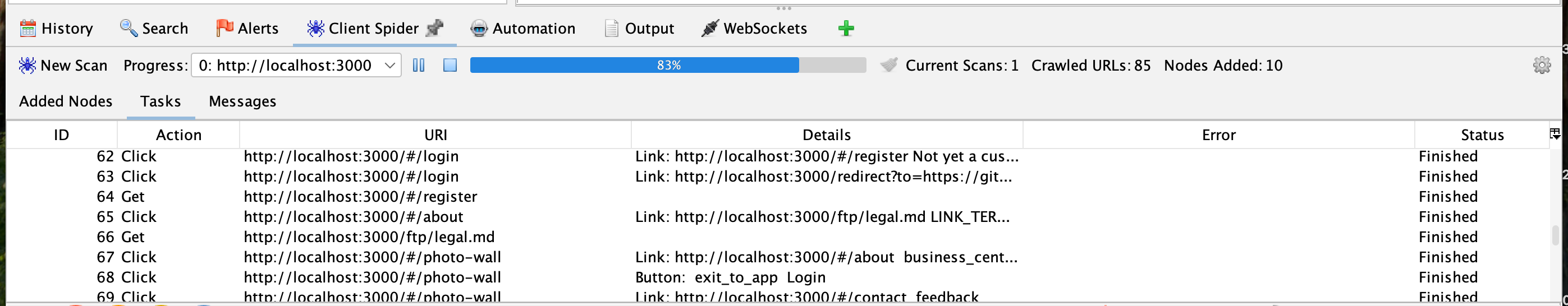This screenshot has height=306, width=1568.
Task: Select task row 66 for legal.md
Action: click(x=369, y=237)
